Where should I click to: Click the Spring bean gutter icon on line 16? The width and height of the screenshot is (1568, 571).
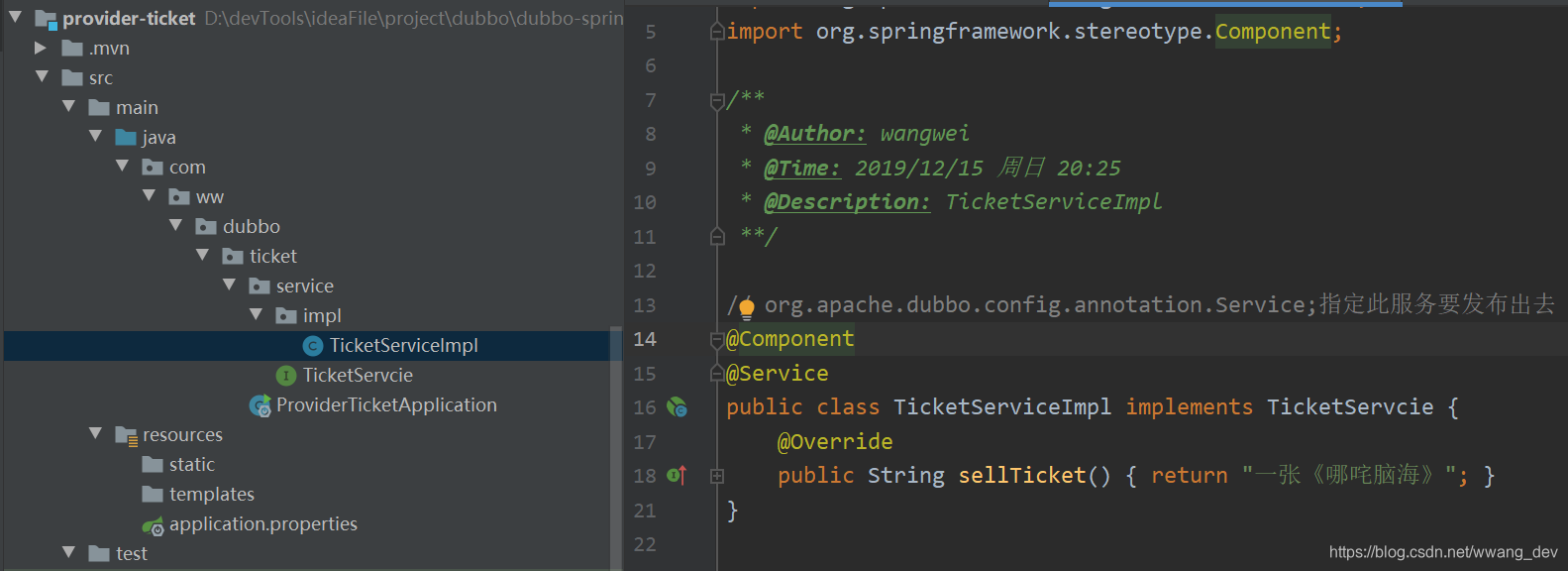(678, 406)
